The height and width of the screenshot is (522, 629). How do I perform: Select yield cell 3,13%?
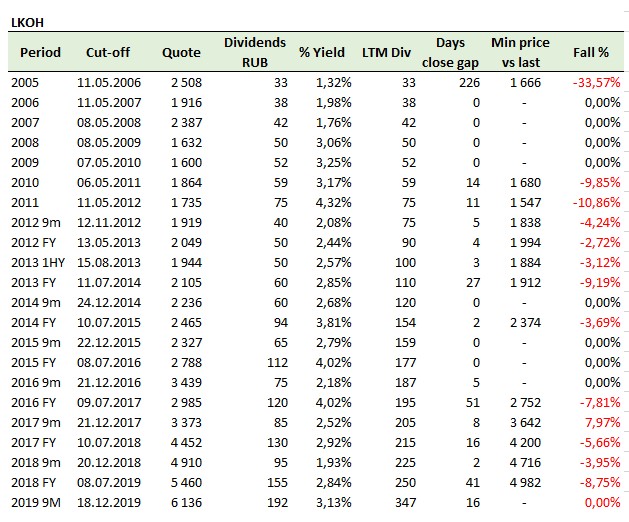coord(334,503)
